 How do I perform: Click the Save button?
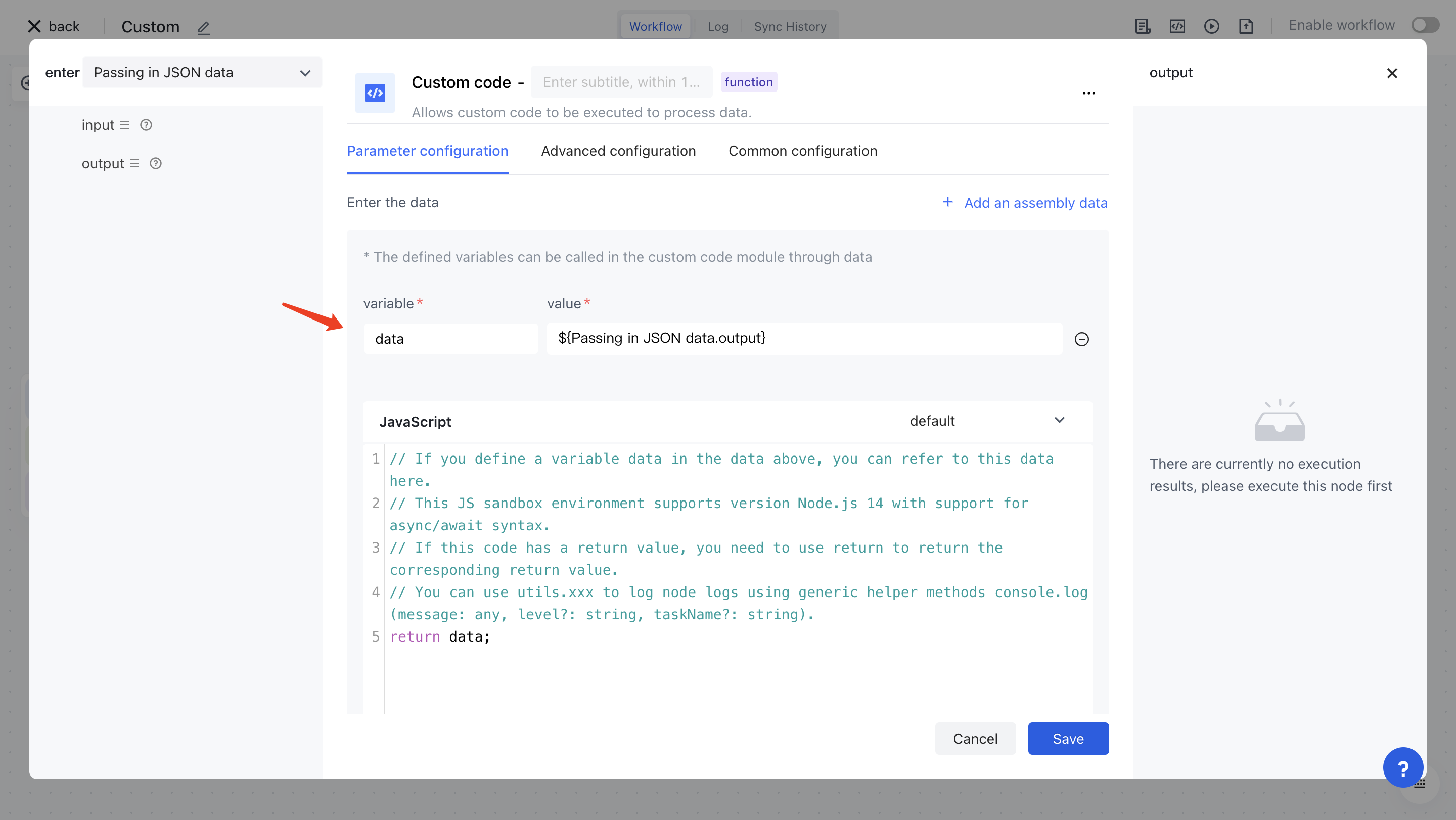click(x=1068, y=738)
